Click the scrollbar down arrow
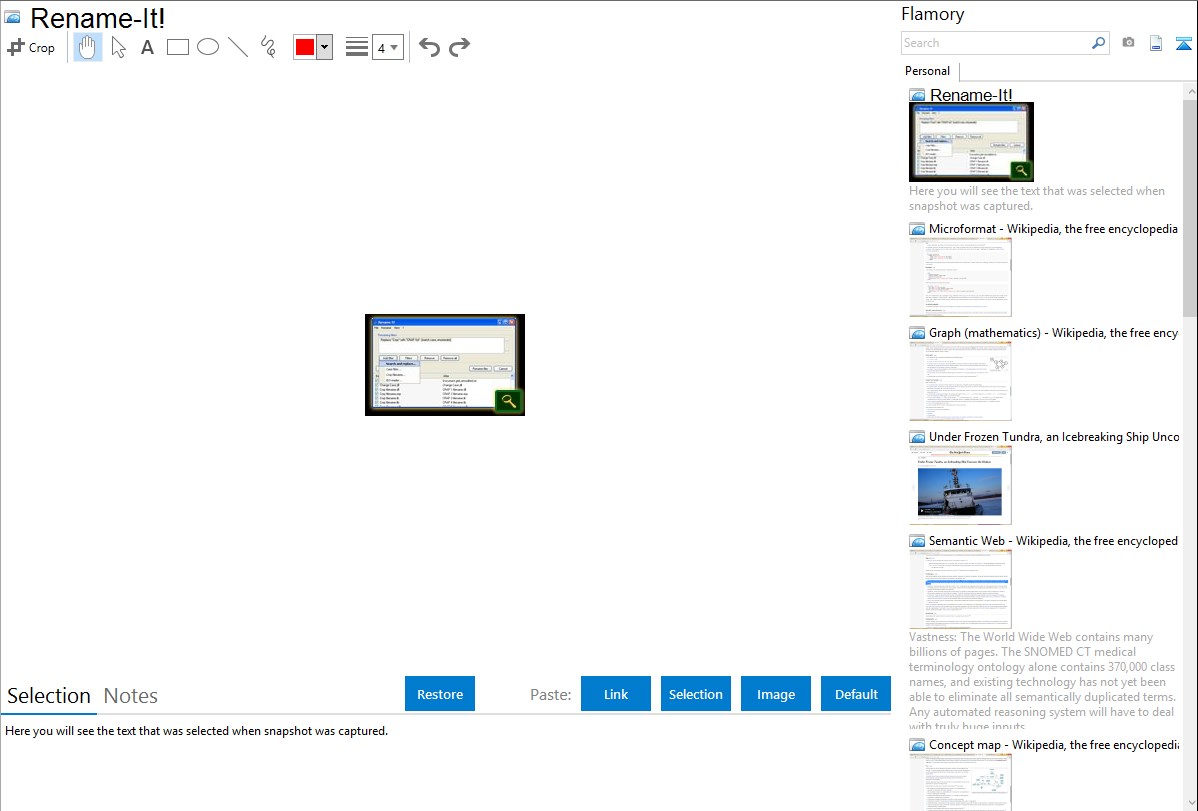 pos(1190,803)
